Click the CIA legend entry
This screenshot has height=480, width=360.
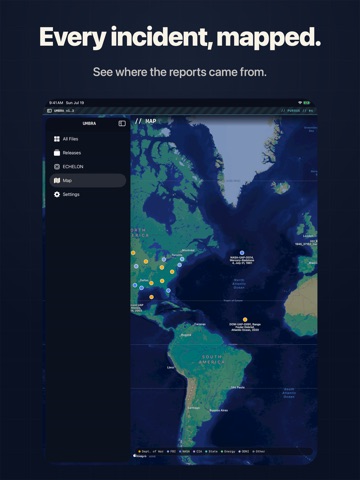[198, 451]
